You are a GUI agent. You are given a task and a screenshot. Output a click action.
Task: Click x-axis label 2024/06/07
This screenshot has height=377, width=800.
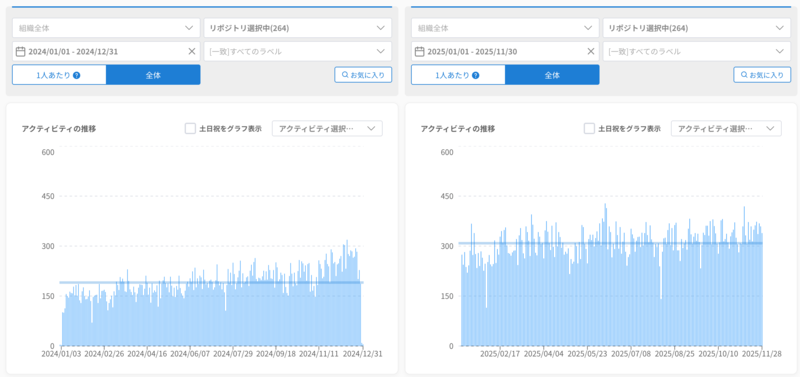pyautogui.click(x=190, y=353)
